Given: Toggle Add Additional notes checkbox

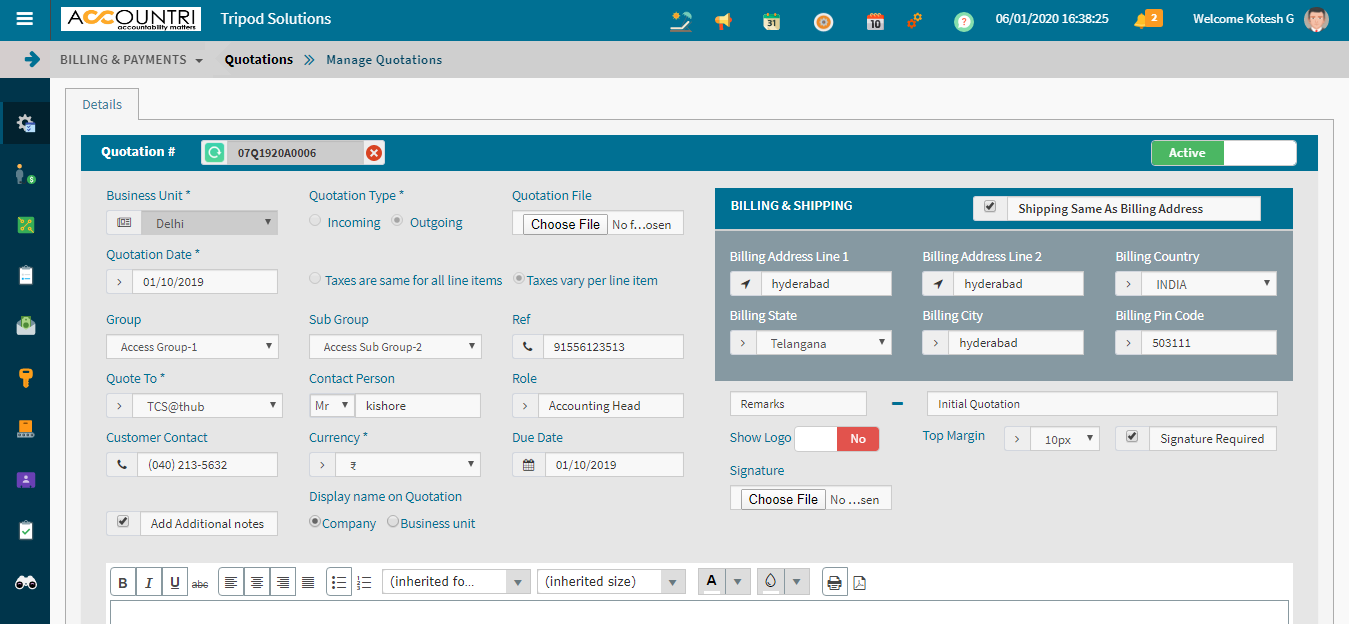Looking at the screenshot, I should pos(123,521).
